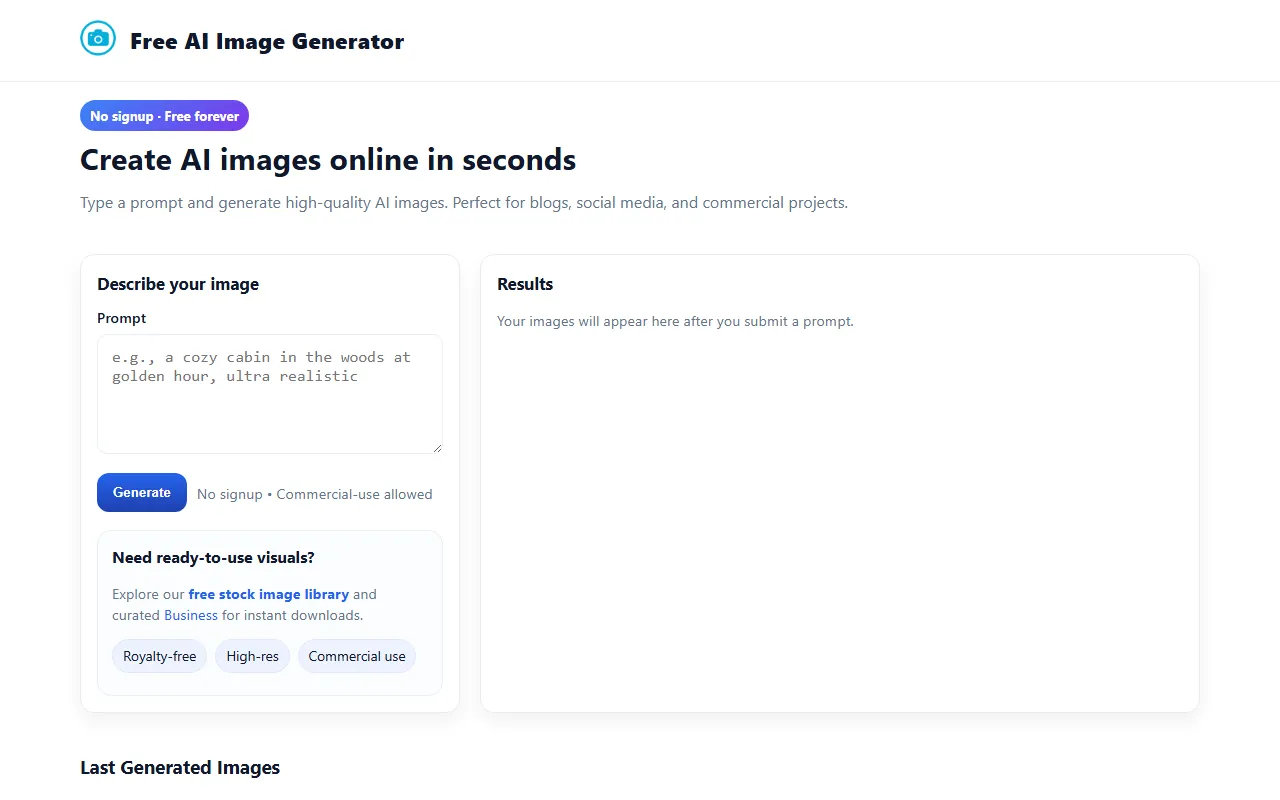Open the free stock image library link
Screen dimensions: 1280x800
point(268,594)
